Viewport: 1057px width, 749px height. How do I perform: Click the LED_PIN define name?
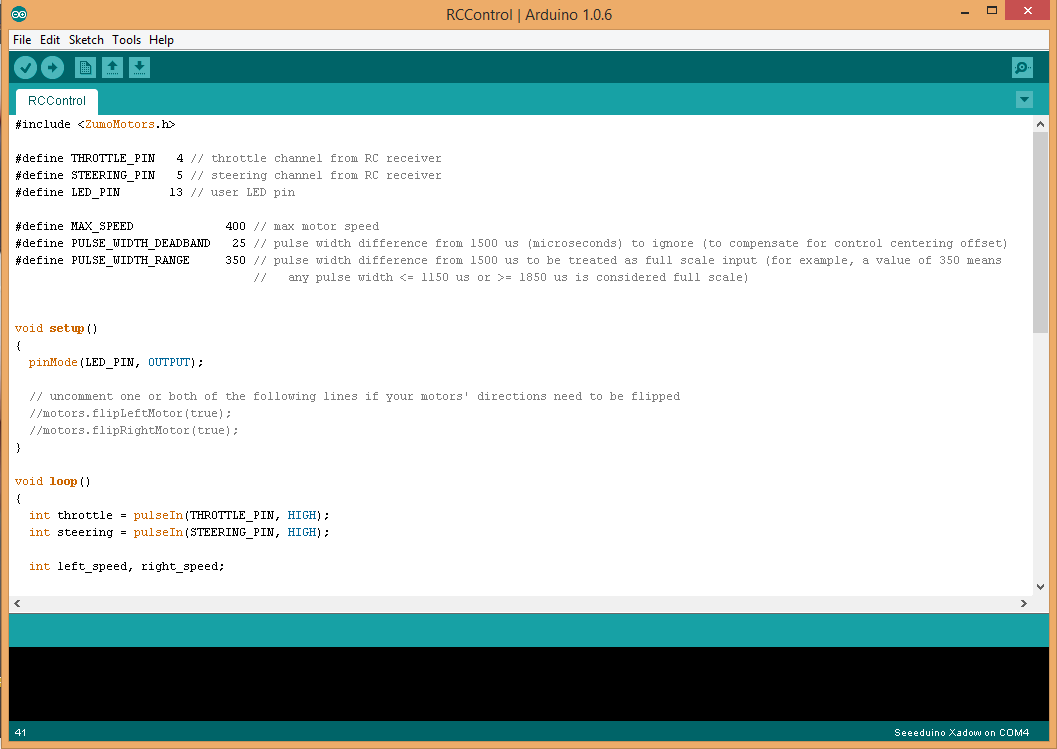(x=95, y=192)
